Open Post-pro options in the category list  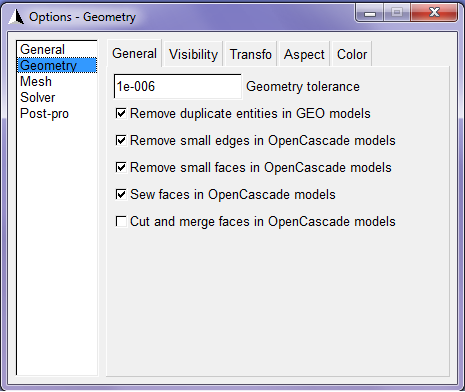click(57, 113)
